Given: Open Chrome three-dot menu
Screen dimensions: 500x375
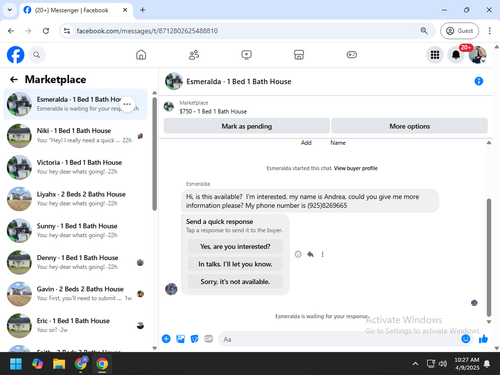Looking at the screenshot, I should point(489,31).
